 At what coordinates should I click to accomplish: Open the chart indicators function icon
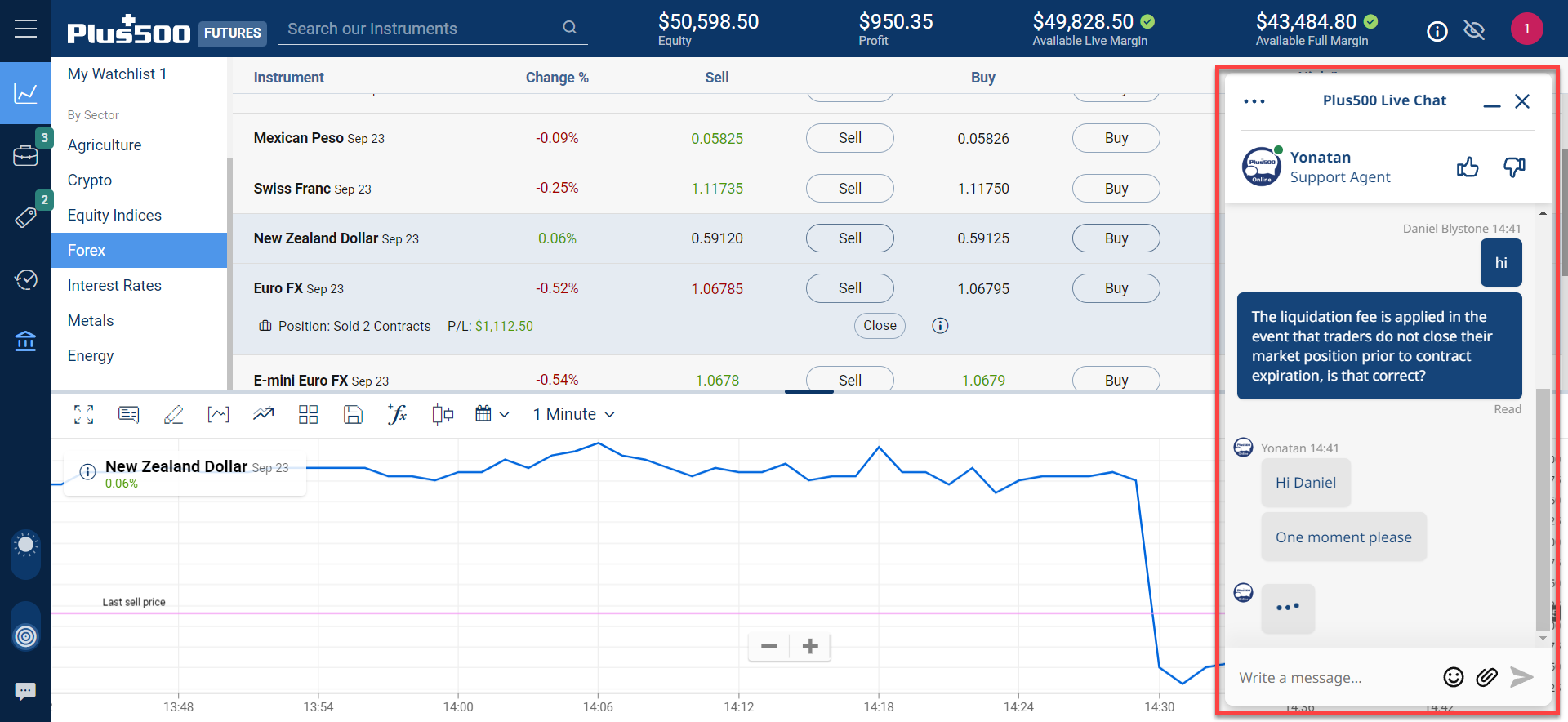coord(397,415)
